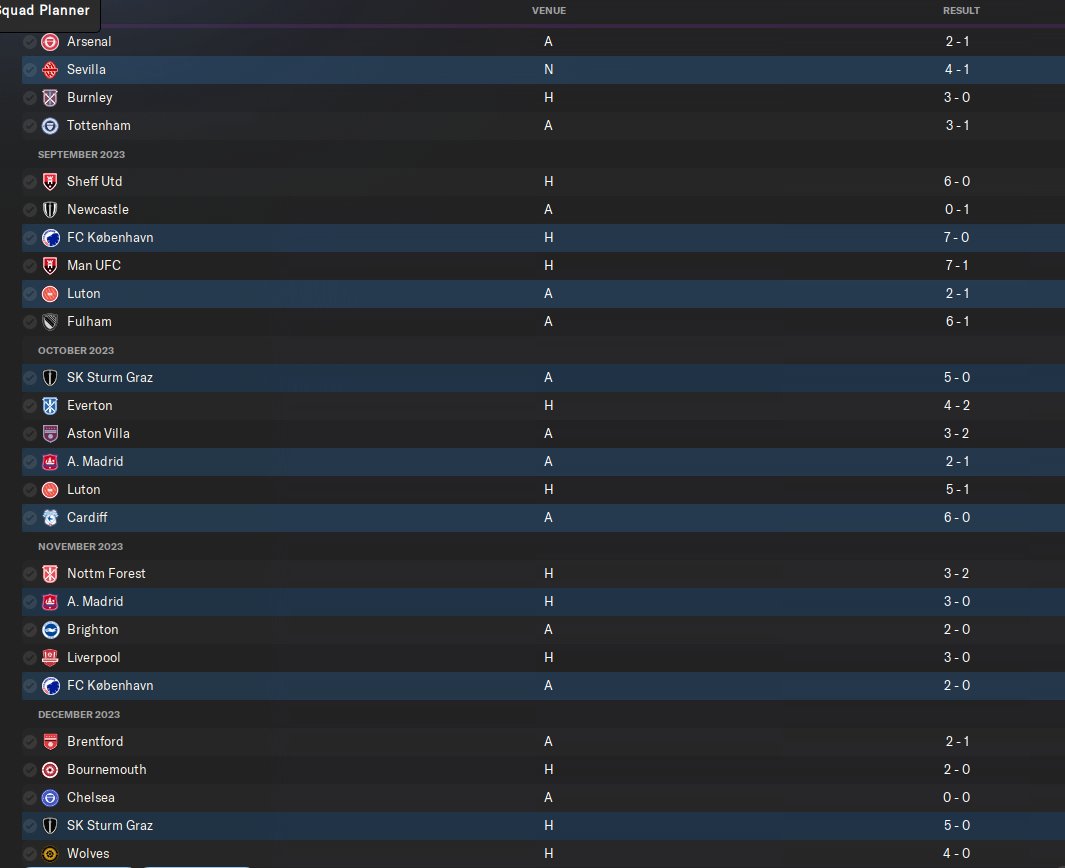Click the Everton club crest

(x=50, y=405)
